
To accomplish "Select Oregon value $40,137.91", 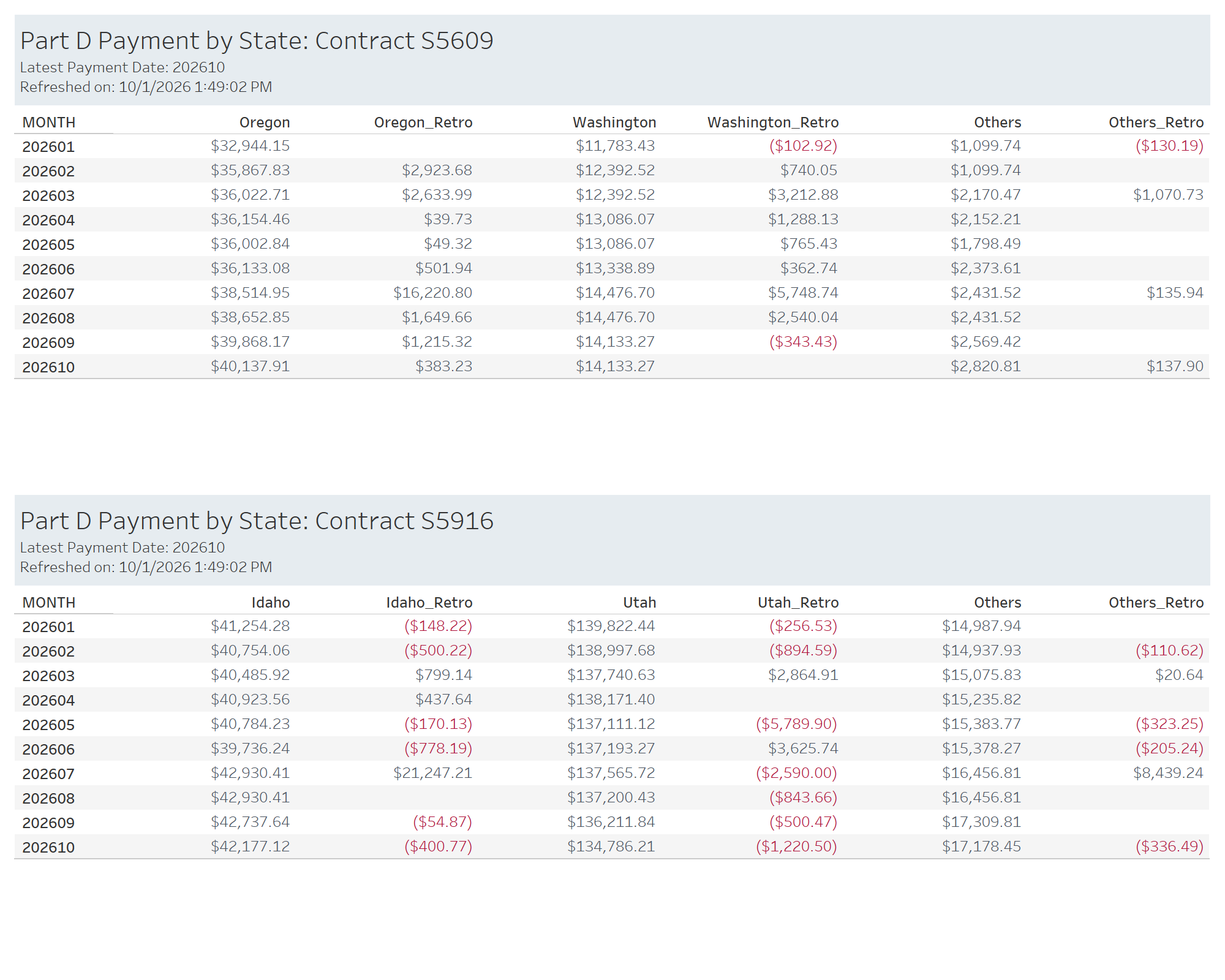I will click(x=251, y=366).
